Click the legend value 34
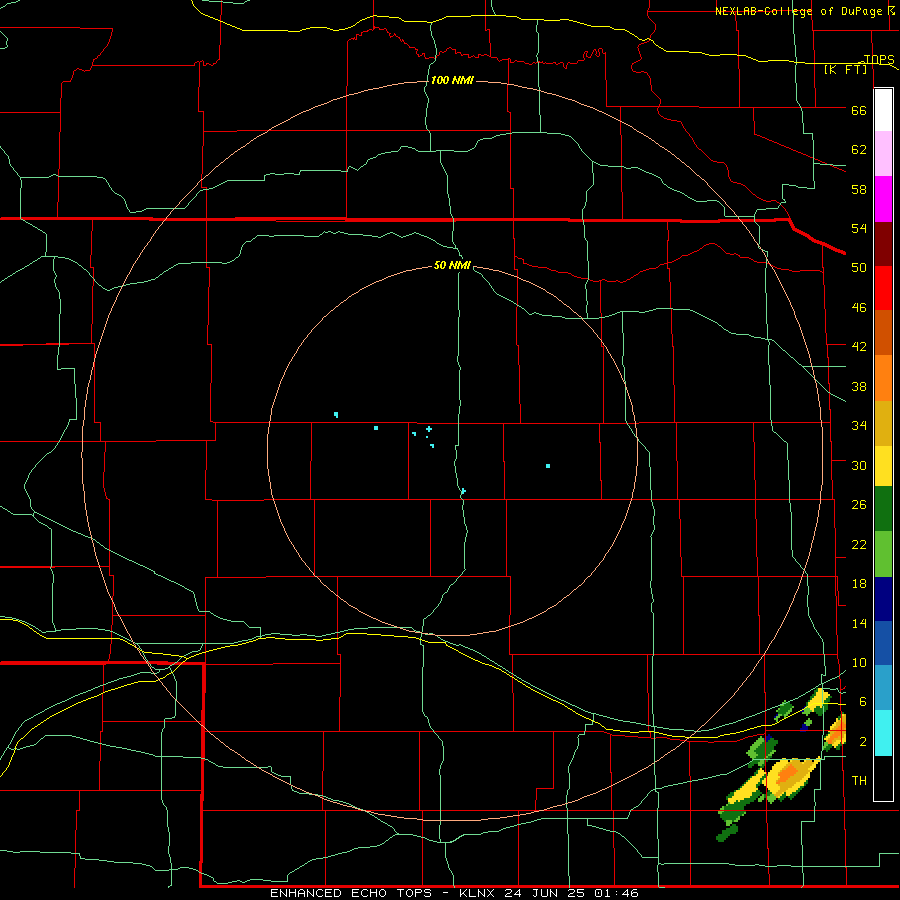Viewport: 900px width, 900px height. [x=859, y=426]
